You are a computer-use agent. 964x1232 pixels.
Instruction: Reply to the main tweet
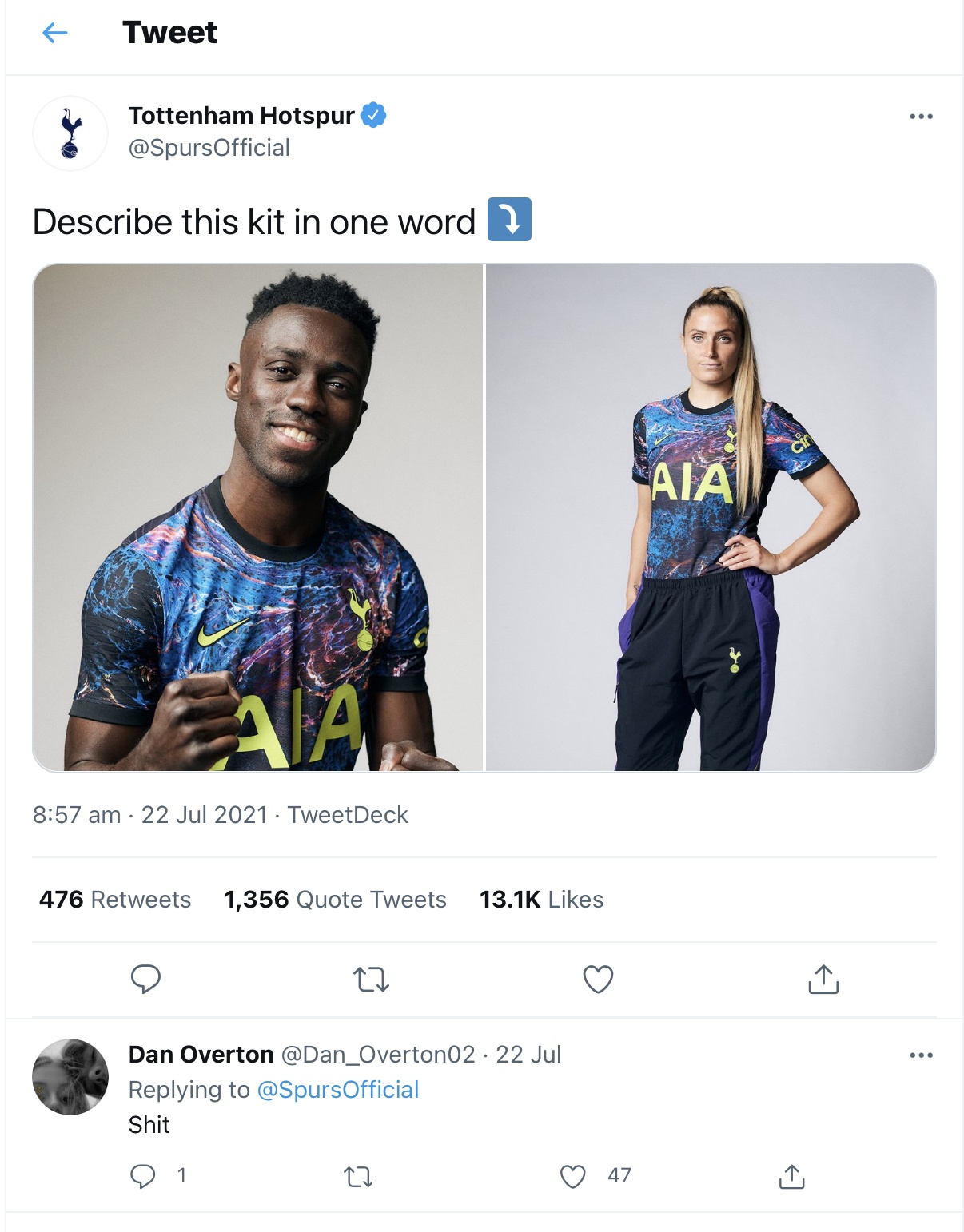point(145,979)
